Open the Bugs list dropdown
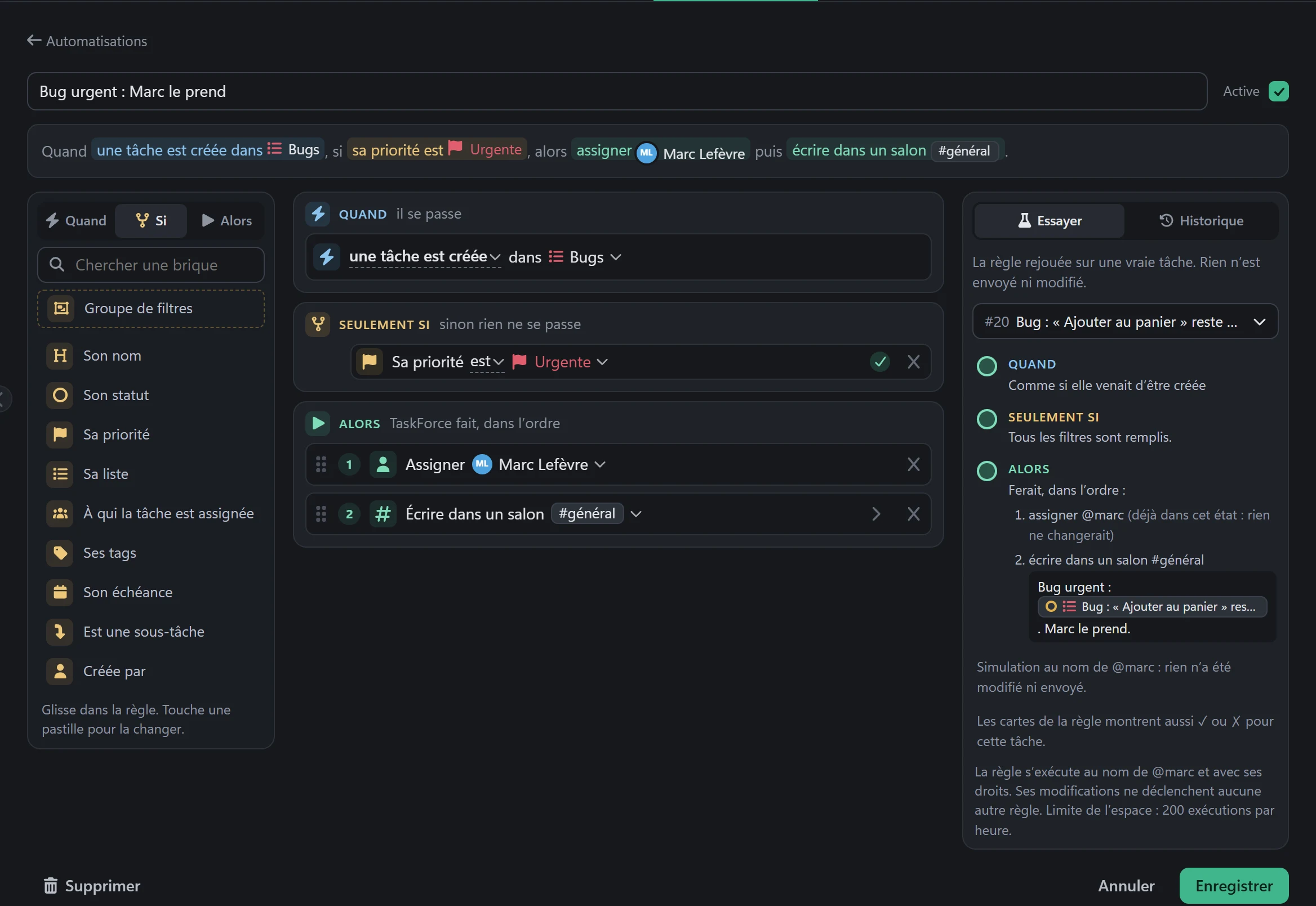Viewport: 1316px width, 906px height. [585, 257]
